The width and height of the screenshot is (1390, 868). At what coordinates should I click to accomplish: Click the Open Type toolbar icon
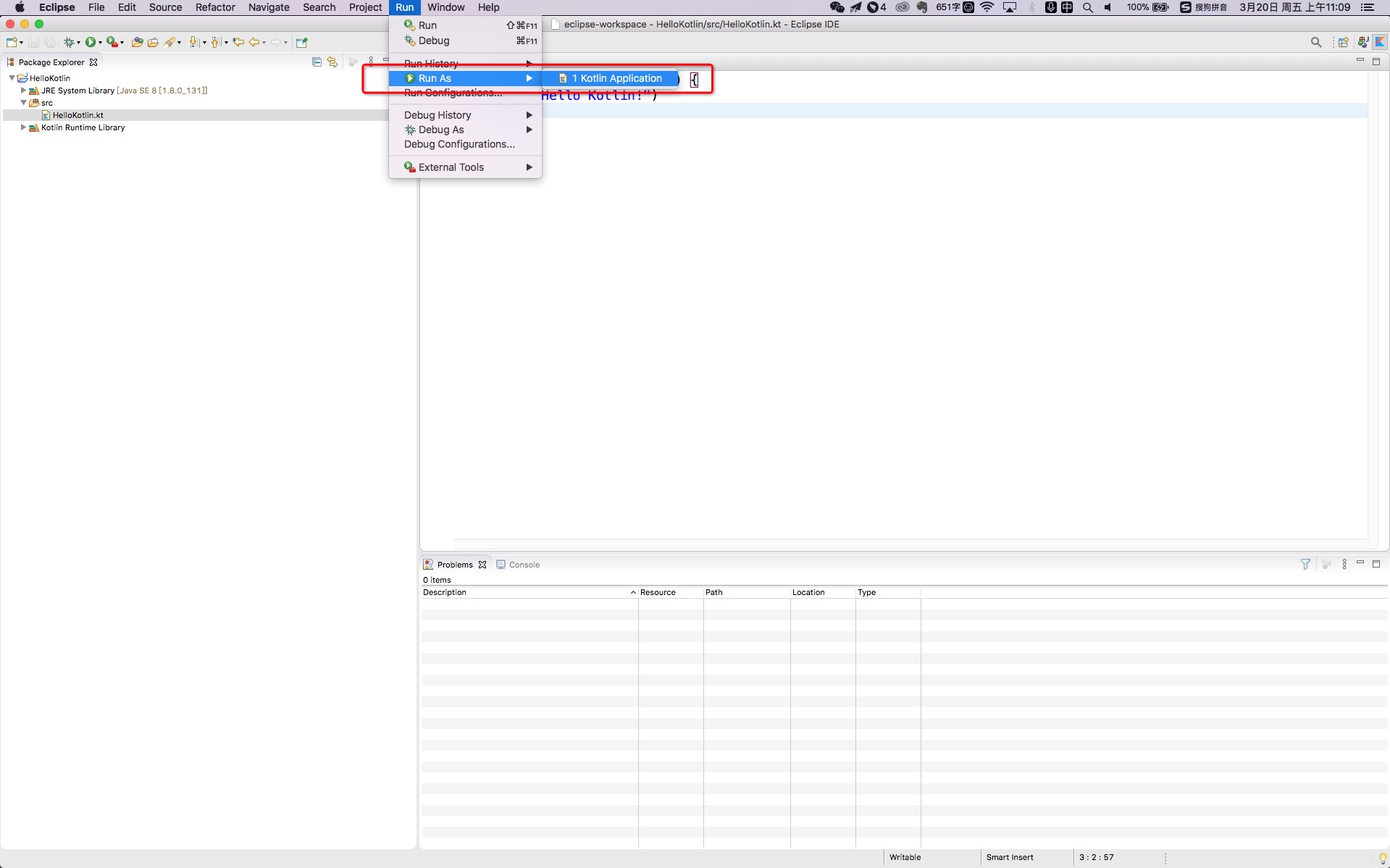(137, 42)
